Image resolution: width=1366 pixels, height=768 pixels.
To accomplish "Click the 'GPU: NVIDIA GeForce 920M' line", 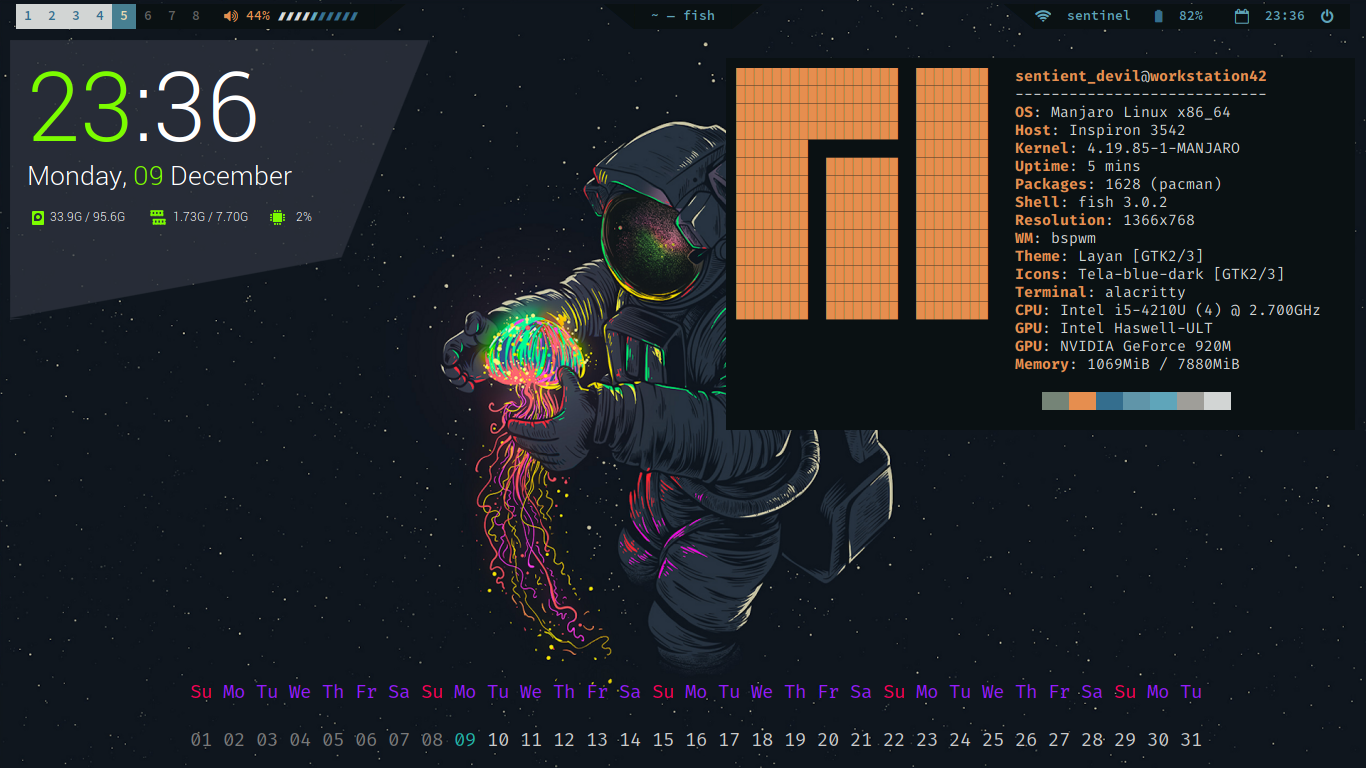I will coord(1123,346).
